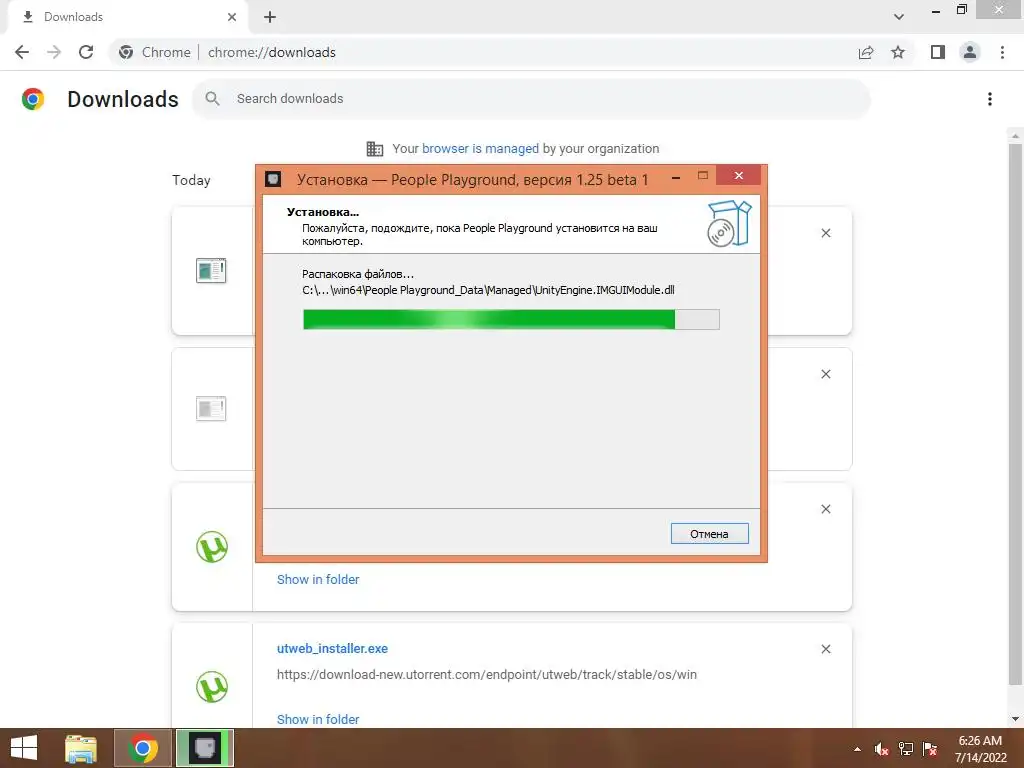Click the utorrent download URL text
1024x768 pixels.
click(x=487, y=675)
